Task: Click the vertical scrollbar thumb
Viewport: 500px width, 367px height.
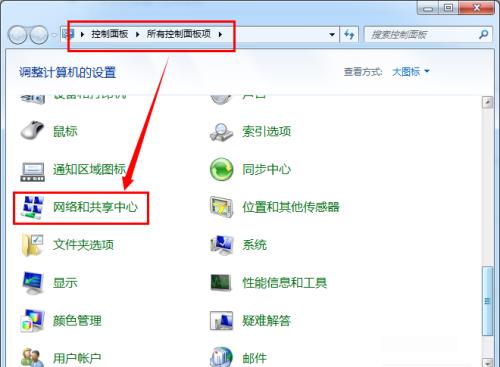Action: click(x=487, y=301)
